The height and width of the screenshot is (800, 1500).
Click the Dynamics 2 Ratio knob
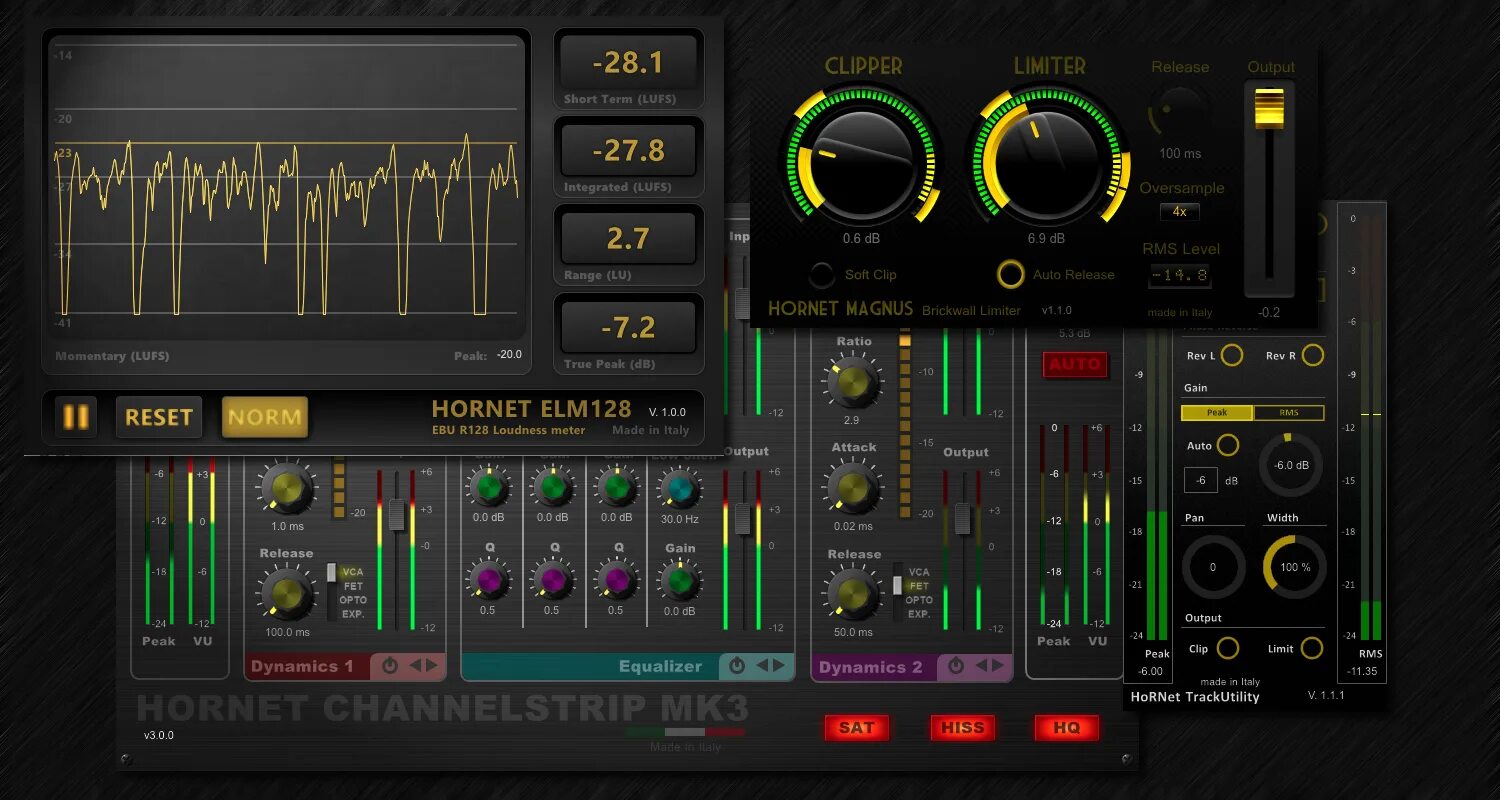(854, 382)
